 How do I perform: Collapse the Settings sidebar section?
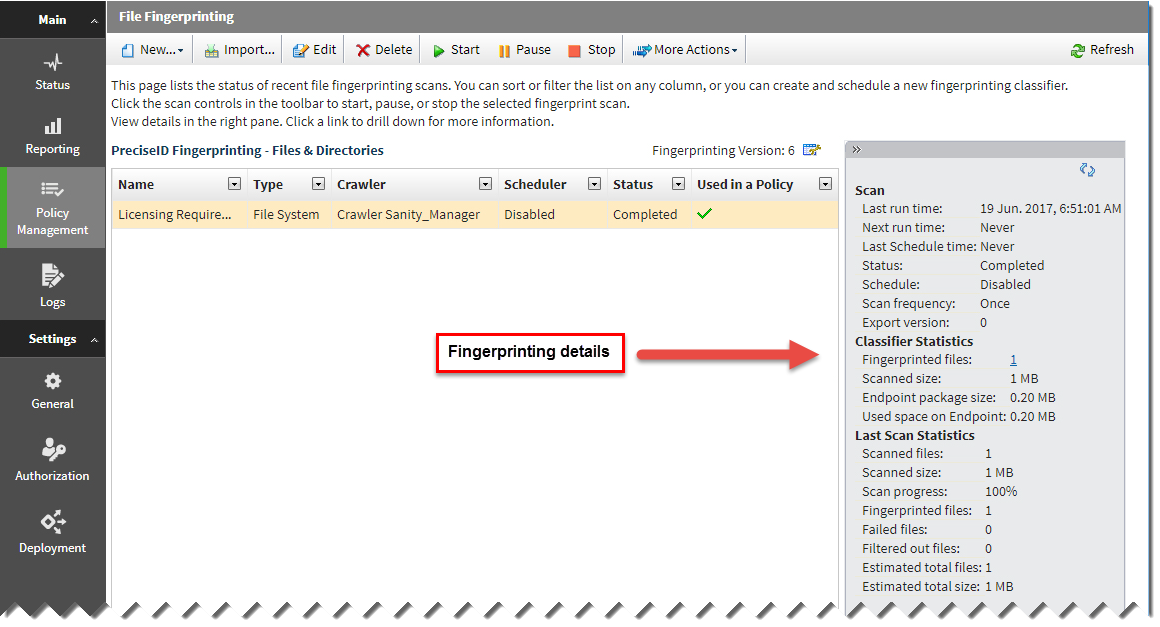[x=94, y=339]
